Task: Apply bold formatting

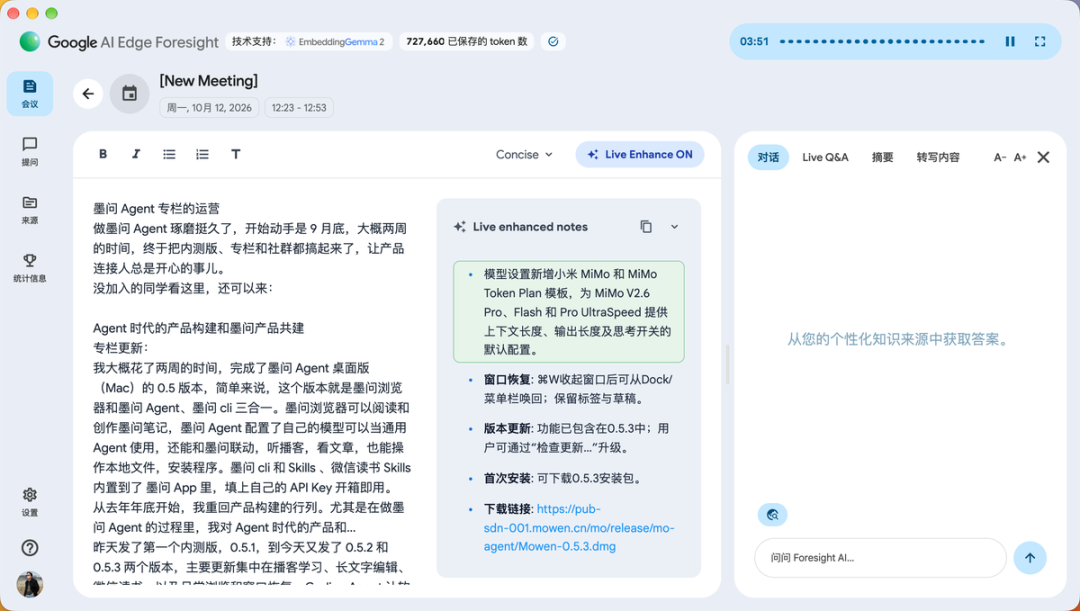Action: 103,154
